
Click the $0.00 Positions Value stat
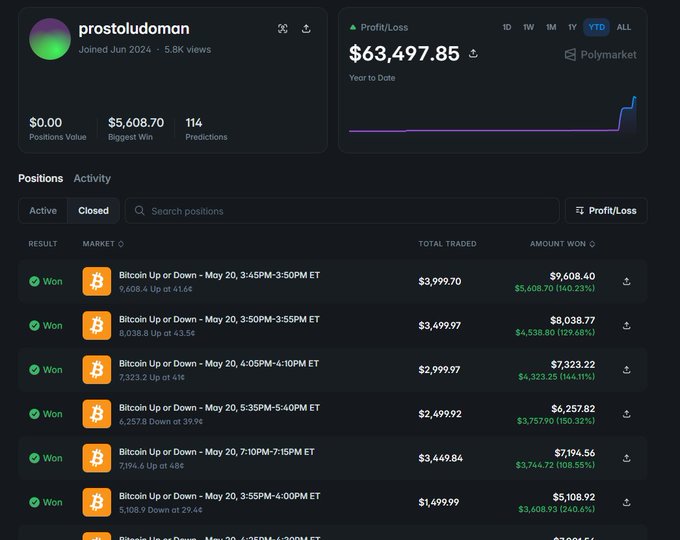[x=58, y=128]
